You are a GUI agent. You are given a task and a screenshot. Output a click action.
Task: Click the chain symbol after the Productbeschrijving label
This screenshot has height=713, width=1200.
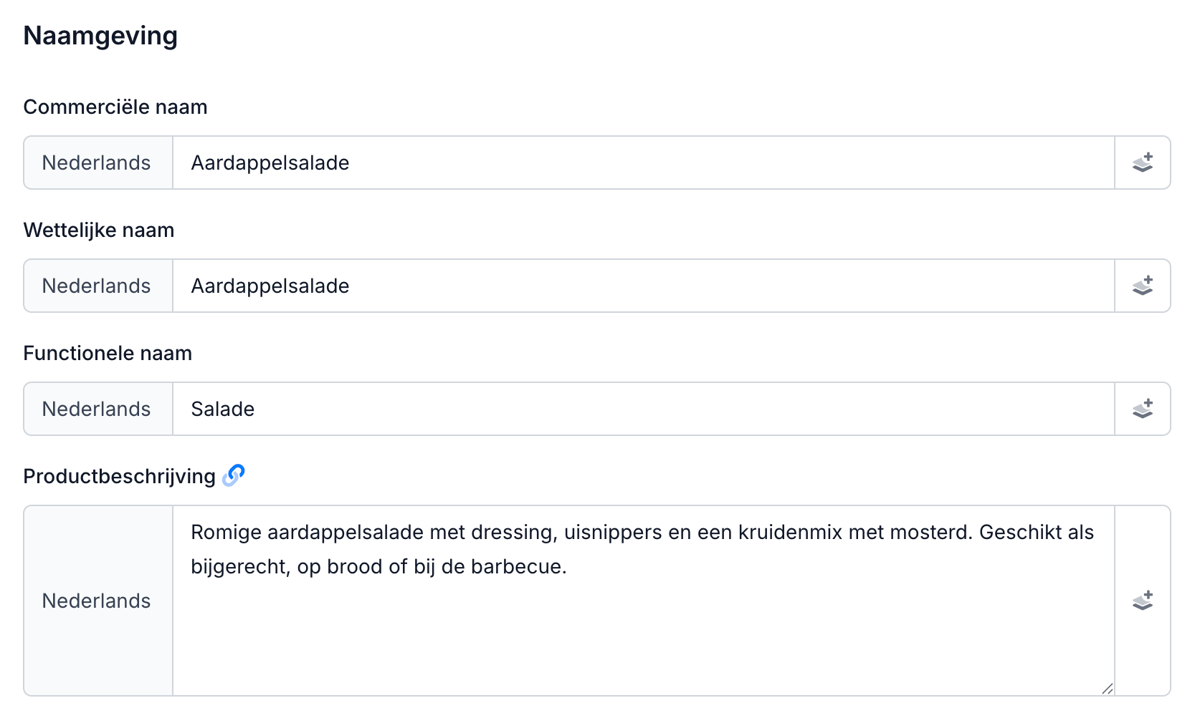[233, 476]
